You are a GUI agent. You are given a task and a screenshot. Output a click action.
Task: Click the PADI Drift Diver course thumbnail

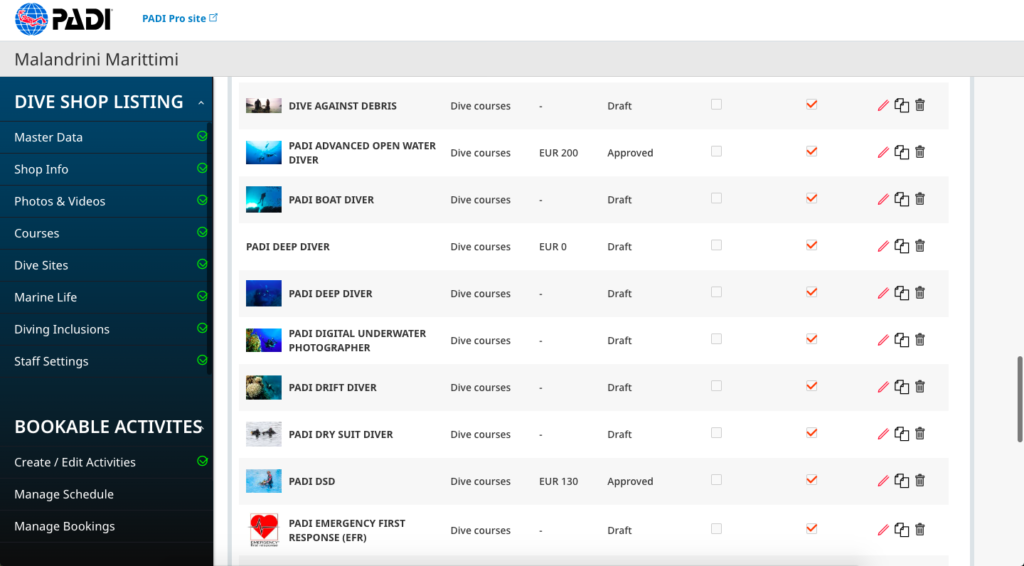pos(264,387)
